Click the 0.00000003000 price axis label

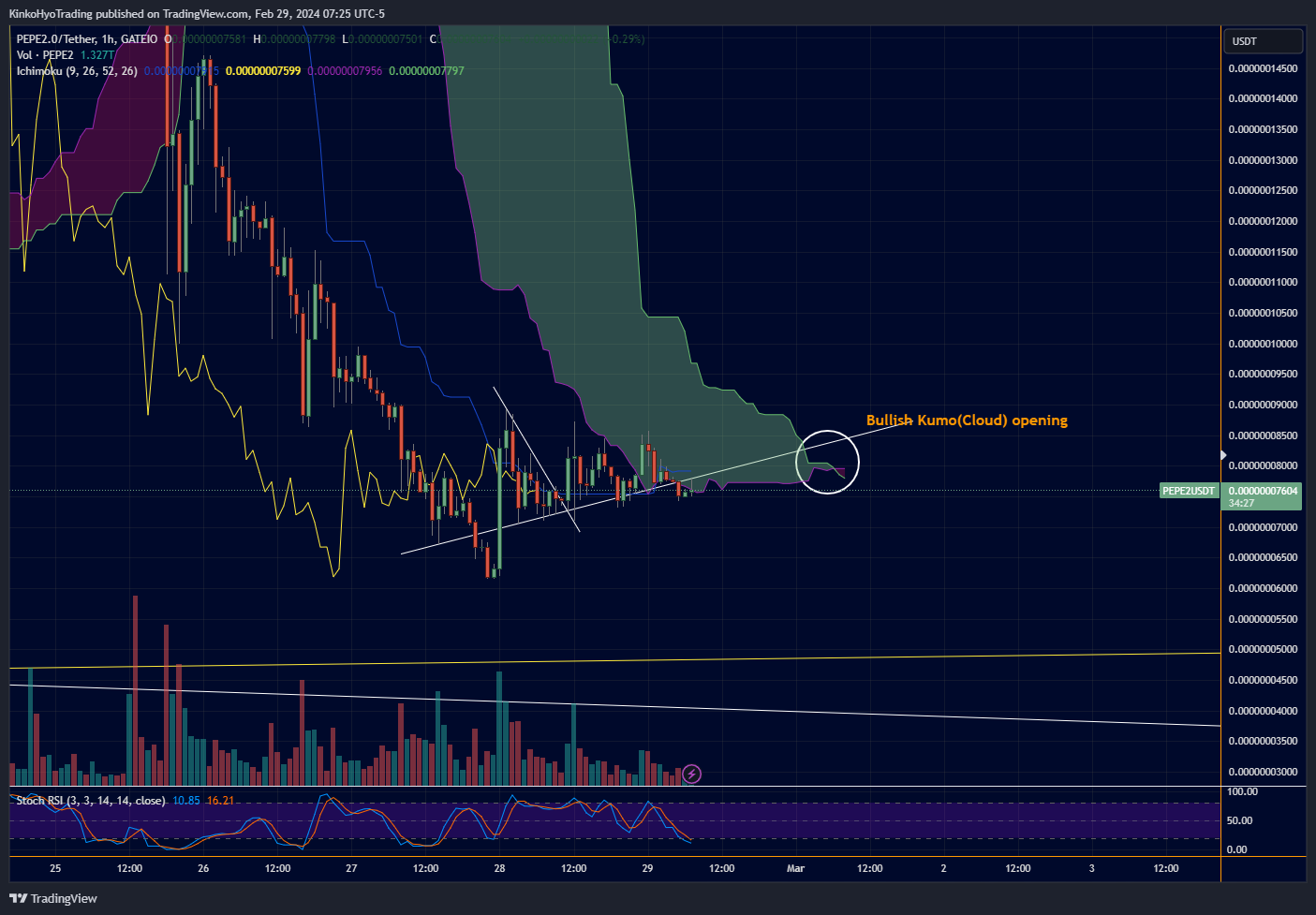1263,772
